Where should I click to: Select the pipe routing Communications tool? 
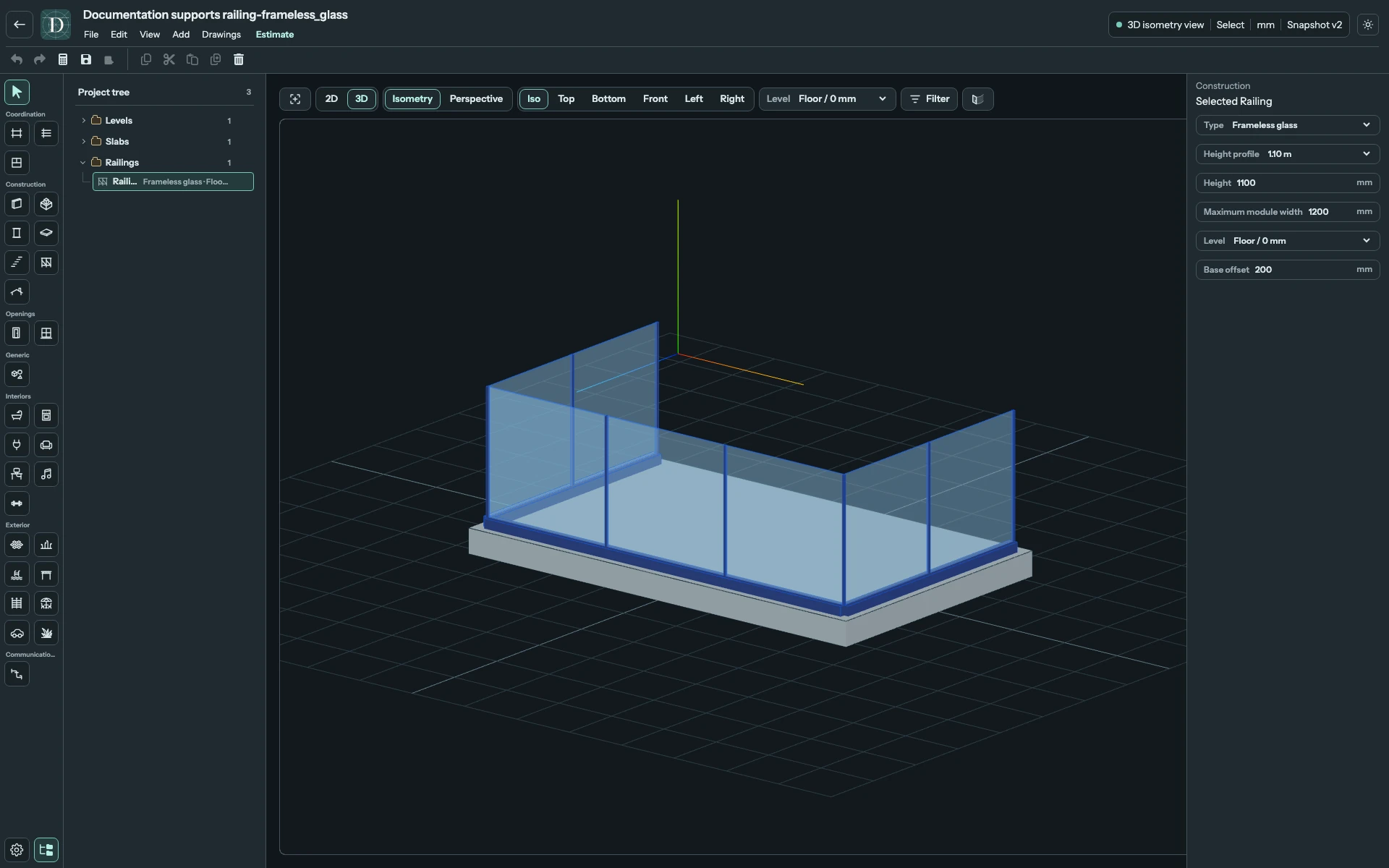(17, 674)
